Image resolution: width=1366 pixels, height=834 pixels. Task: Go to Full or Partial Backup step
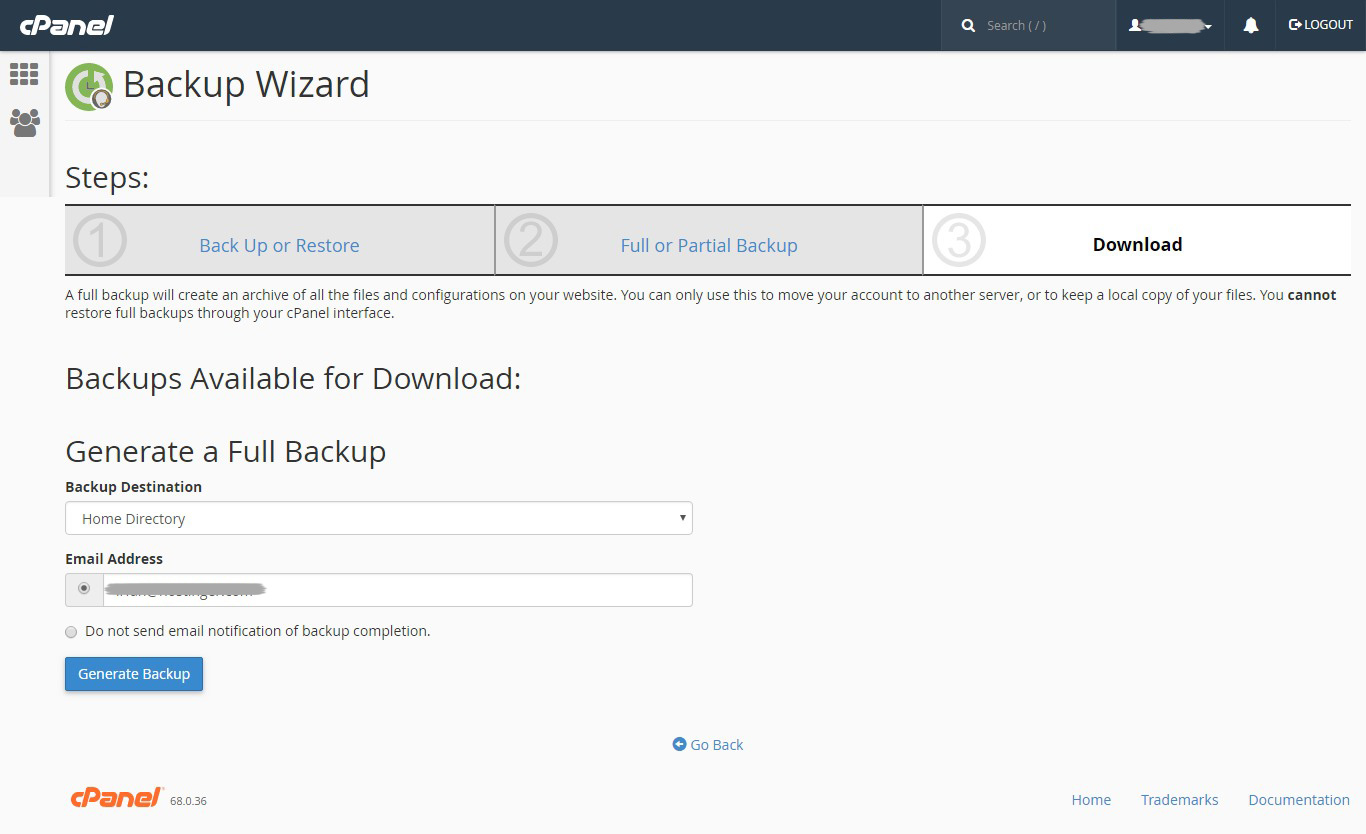click(x=709, y=245)
